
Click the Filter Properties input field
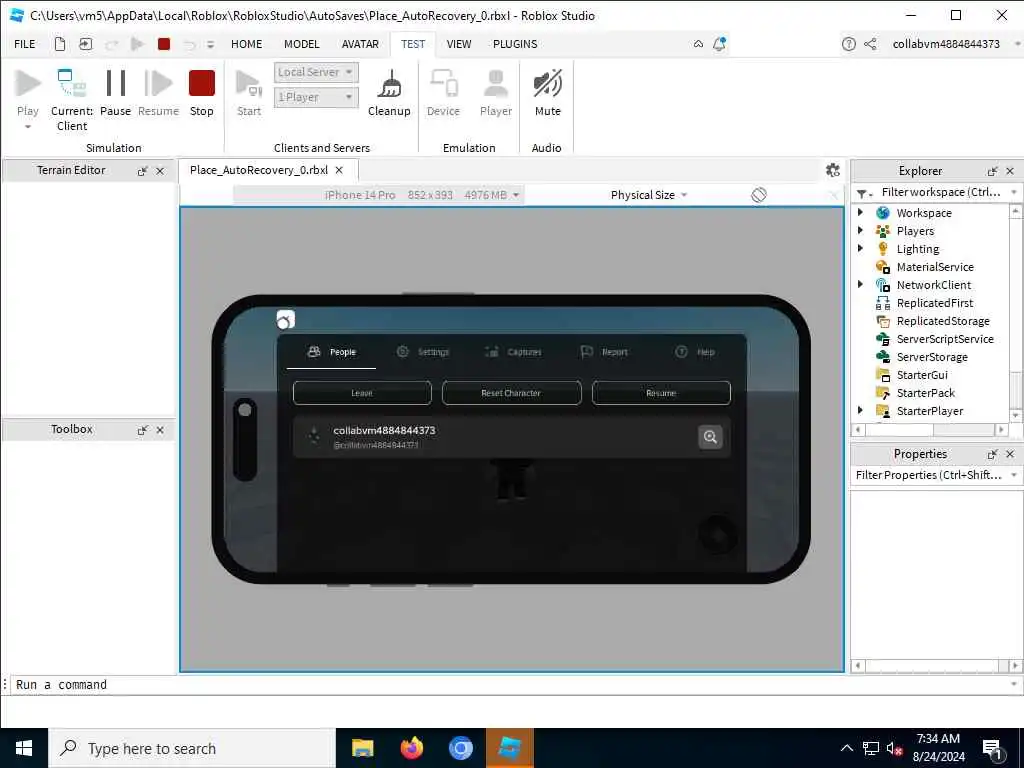click(x=930, y=475)
